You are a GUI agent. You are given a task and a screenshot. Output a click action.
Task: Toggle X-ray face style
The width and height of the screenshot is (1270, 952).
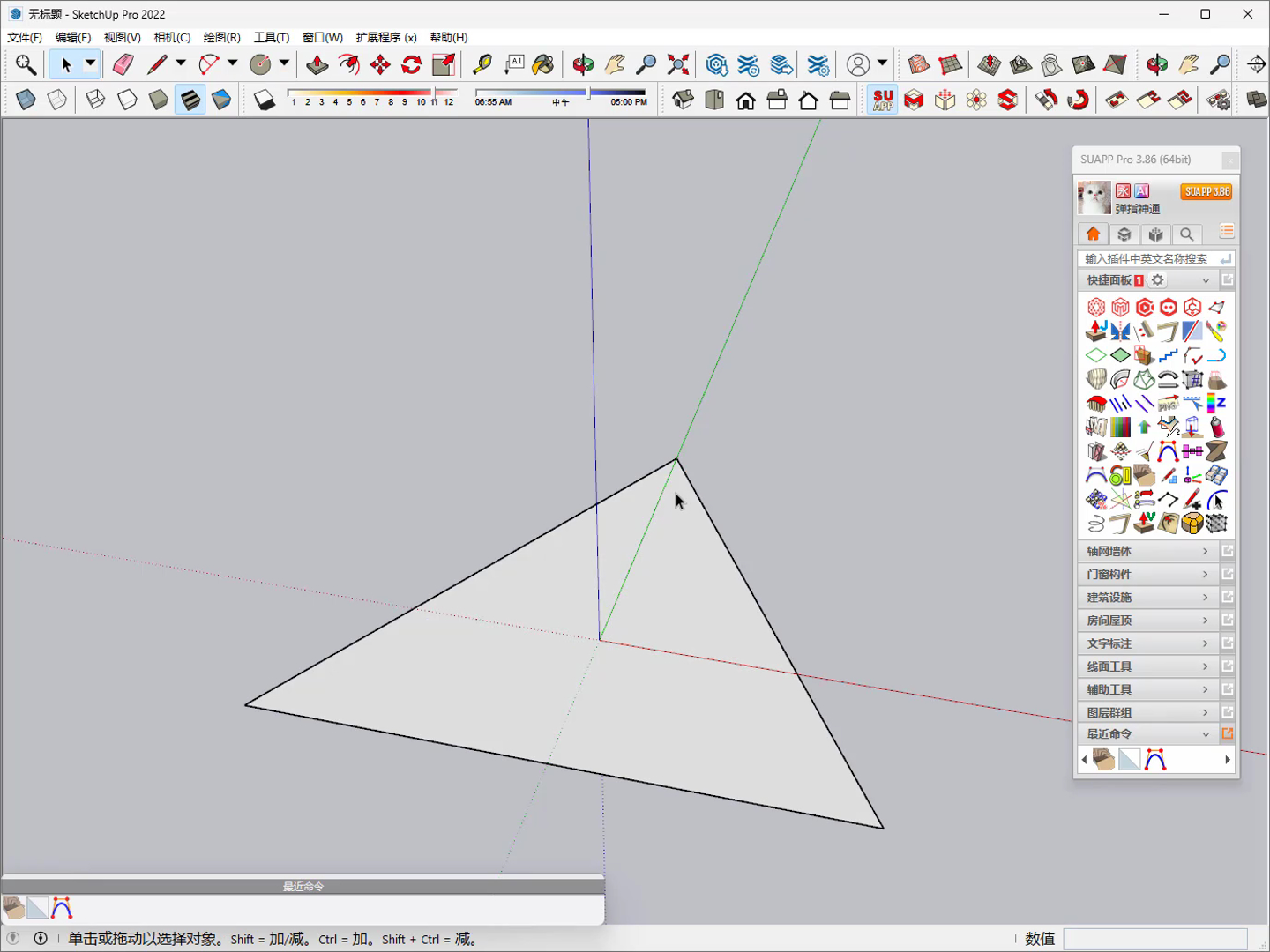pos(26,100)
